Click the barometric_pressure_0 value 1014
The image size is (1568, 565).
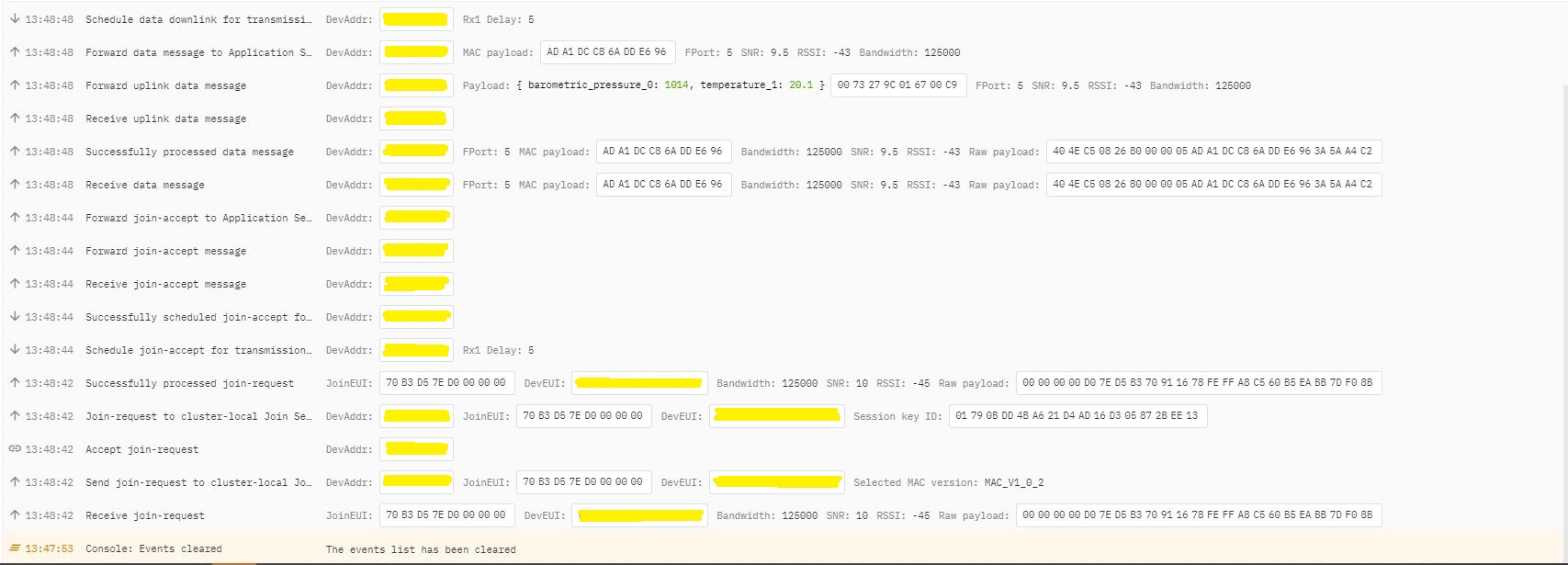[677, 85]
